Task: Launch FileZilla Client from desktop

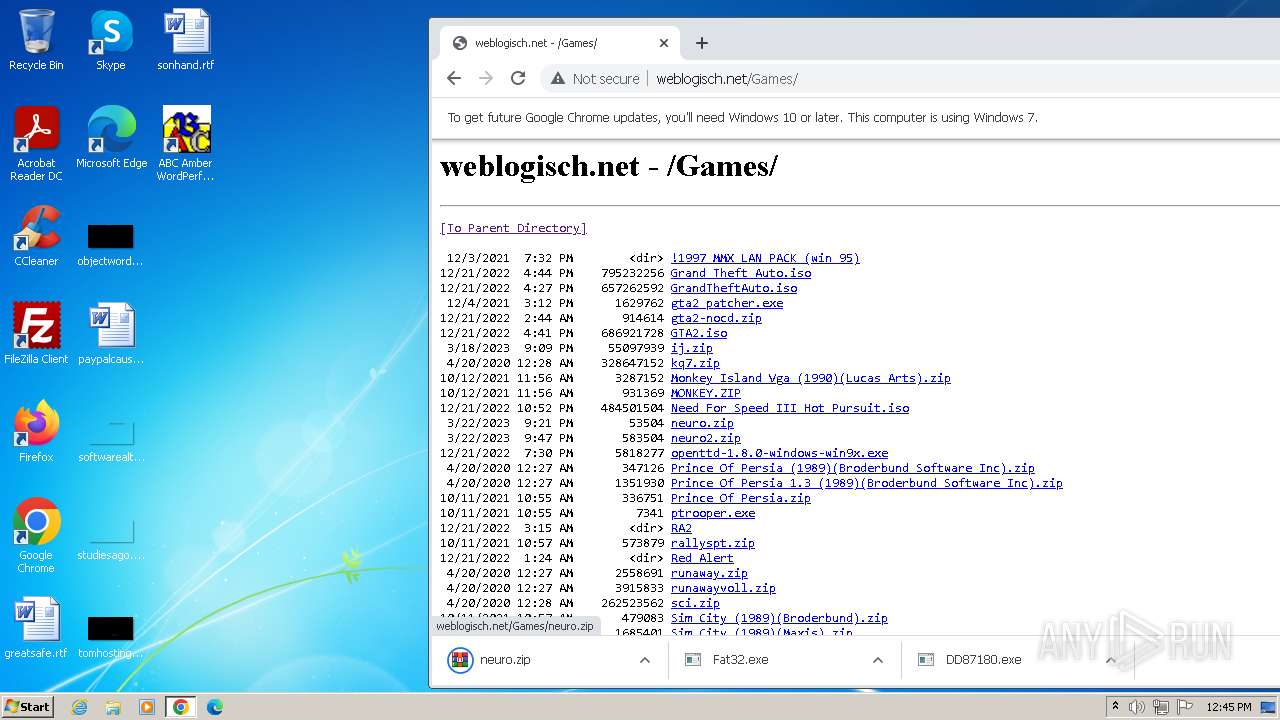Action: [x=36, y=333]
